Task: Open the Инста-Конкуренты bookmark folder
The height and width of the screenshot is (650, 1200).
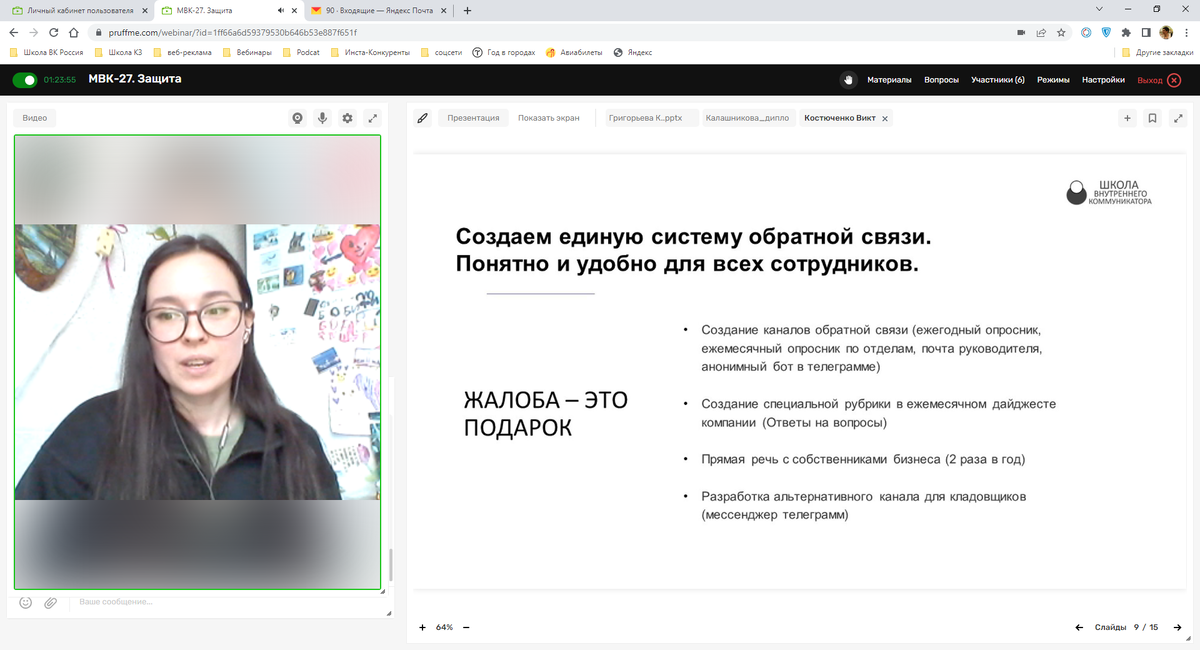Action: 370,52
